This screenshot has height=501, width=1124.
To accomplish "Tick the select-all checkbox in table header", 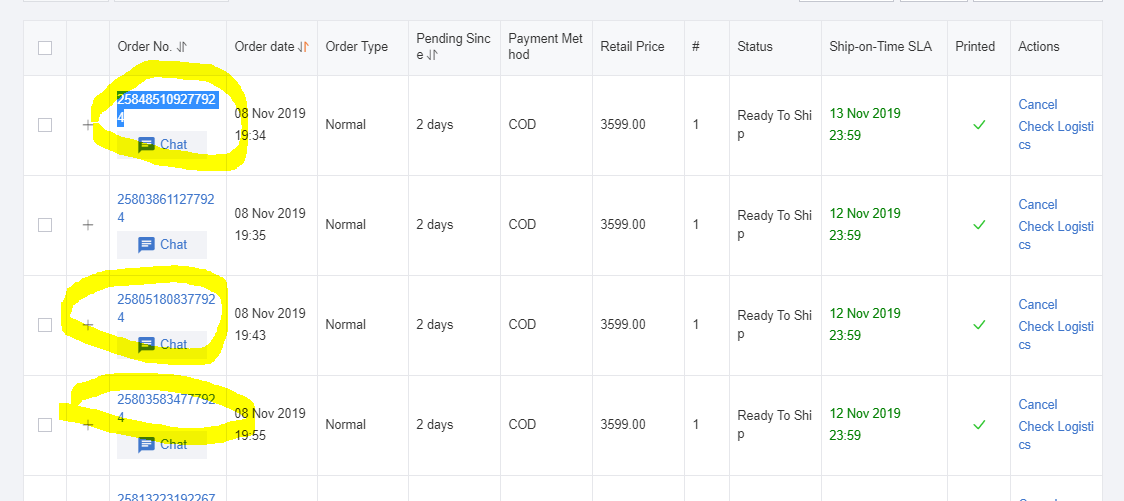I will coord(45,47).
